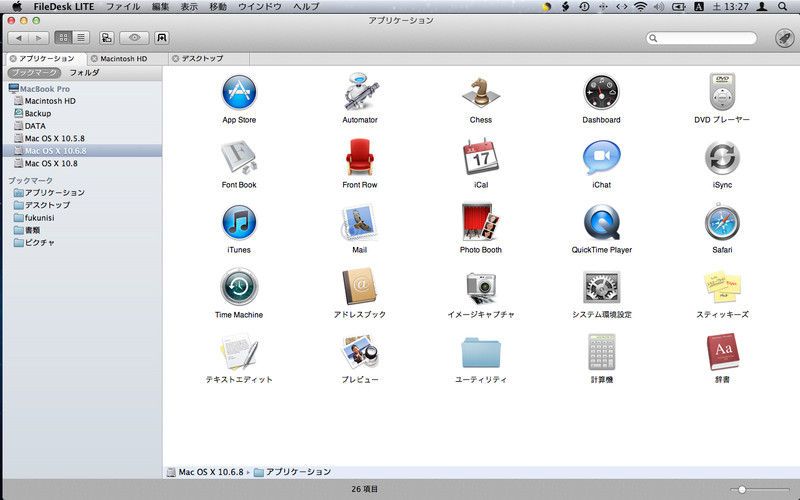Select the Safari compass icon

[x=722, y=223]
